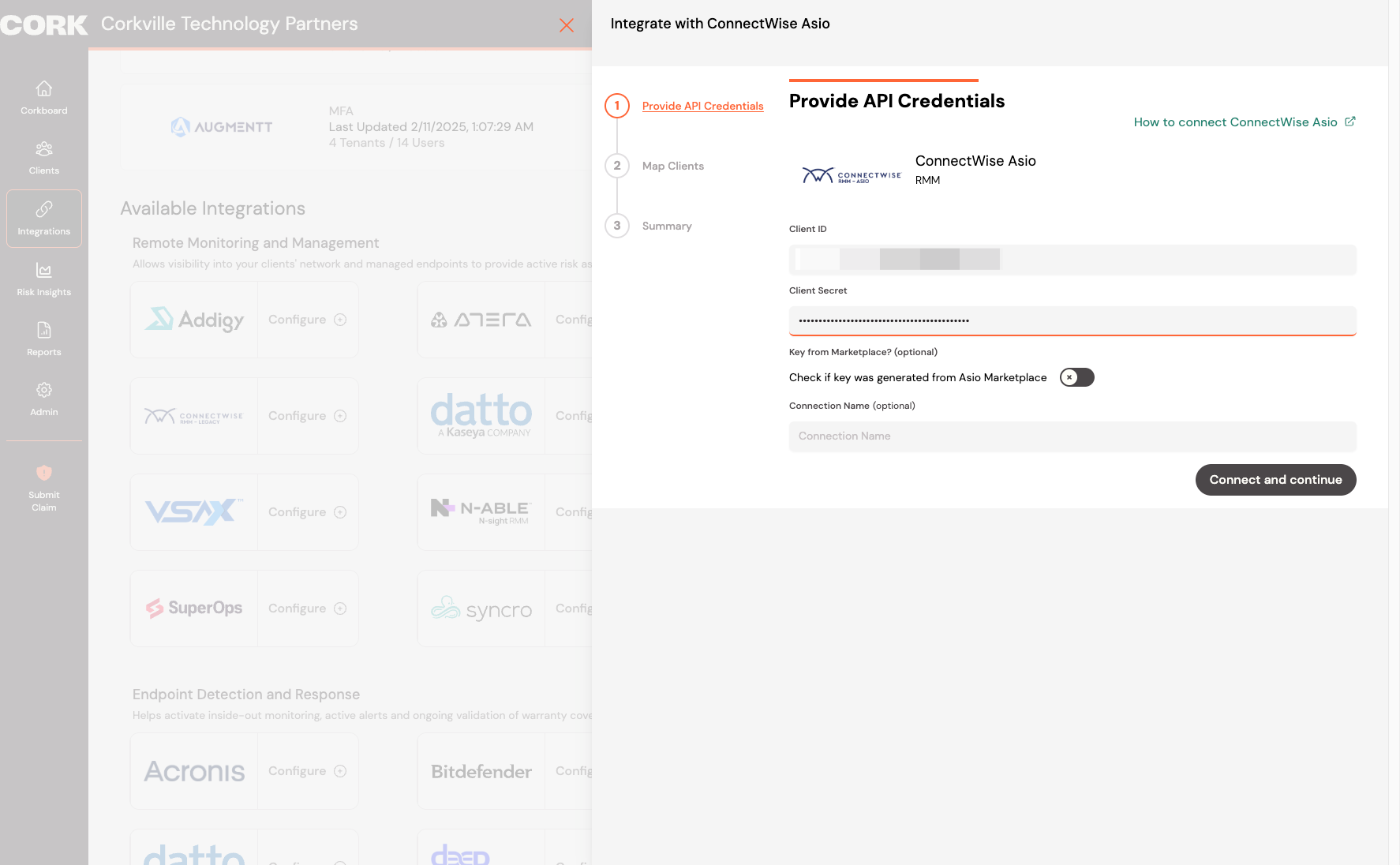
Task: Open Corkboard home icon in sidebar
Action: 44,88
